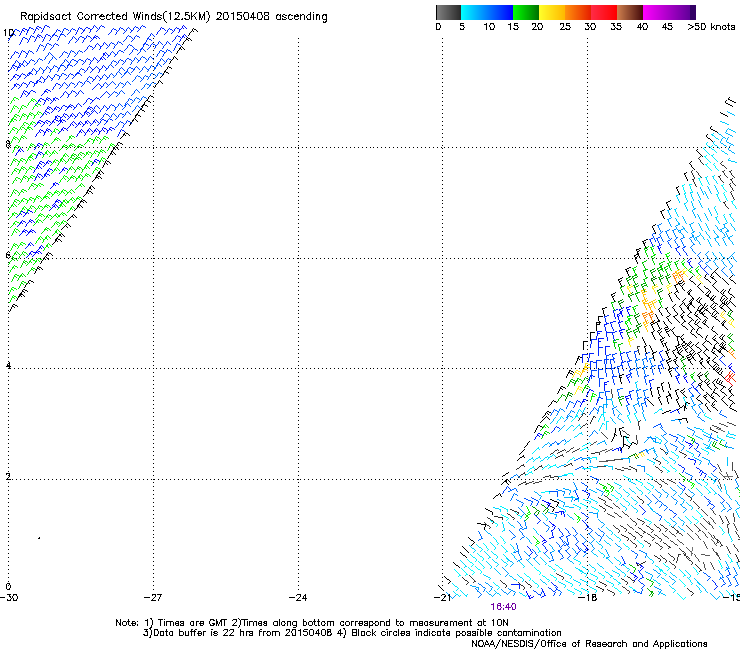Click the '>50 knots' legend label
740x650 pixels.
click(x=712, y=26)
